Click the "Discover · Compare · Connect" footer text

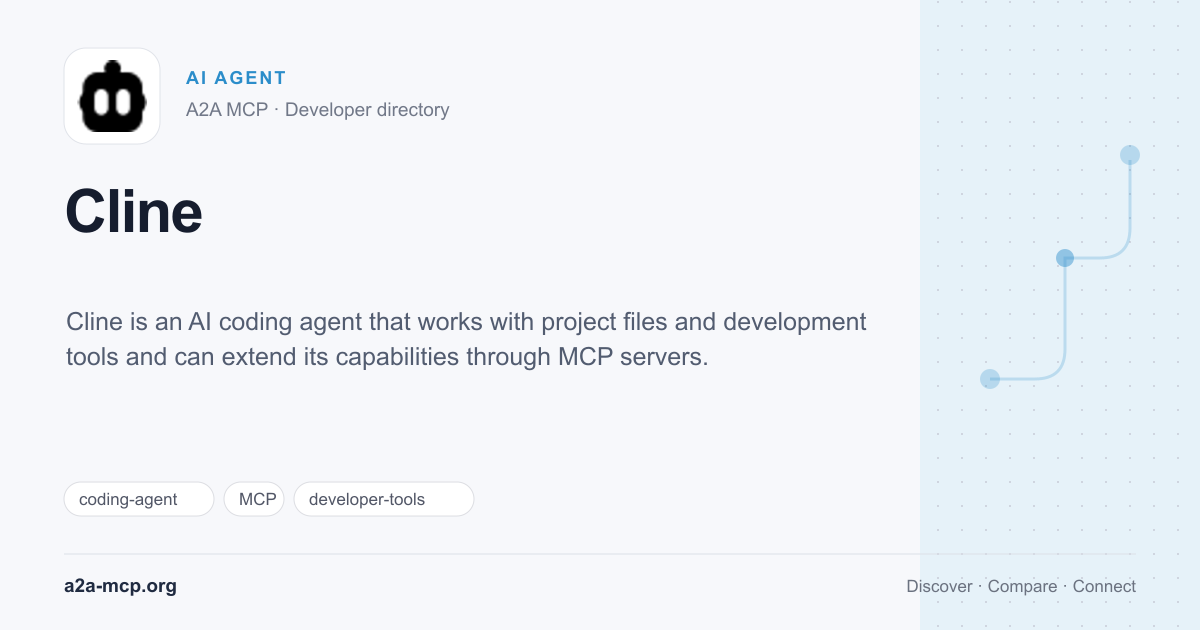[x=1021, y=586]
